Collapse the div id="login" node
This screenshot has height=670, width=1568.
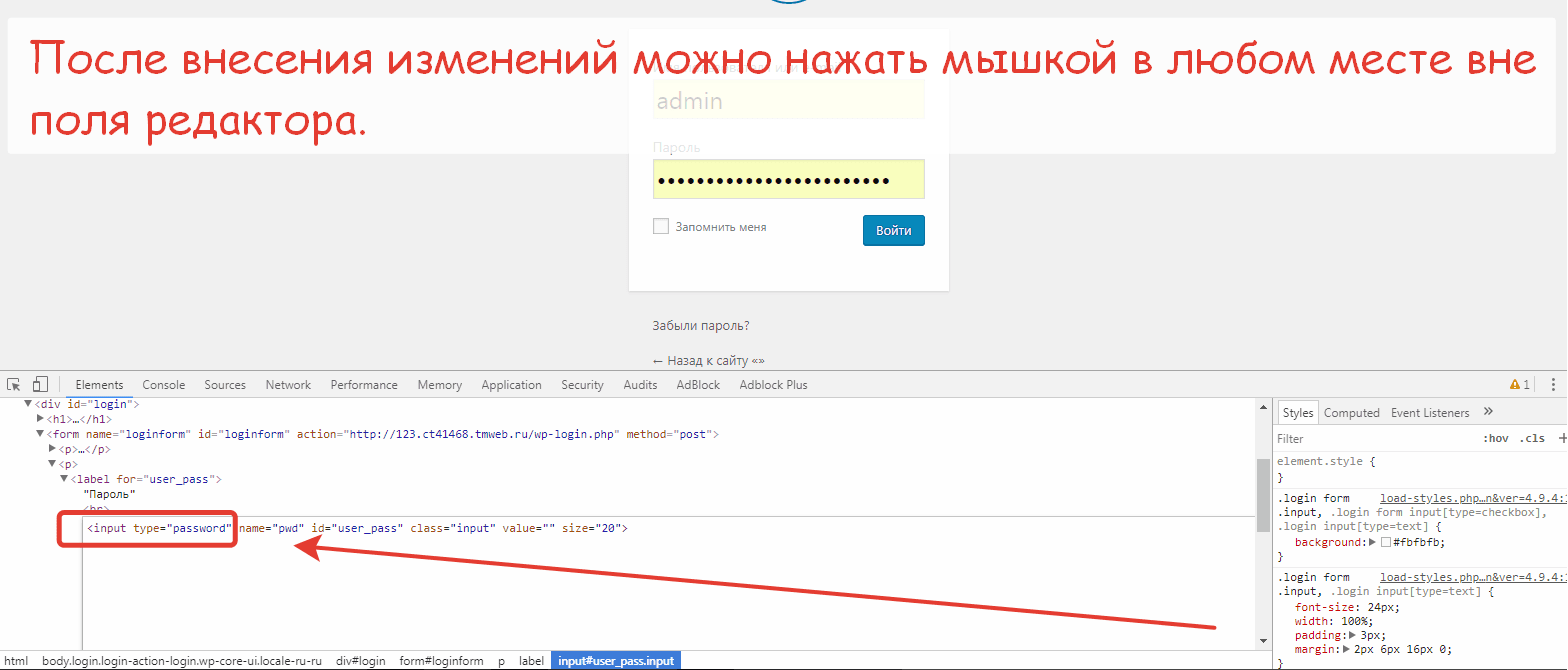29,404
